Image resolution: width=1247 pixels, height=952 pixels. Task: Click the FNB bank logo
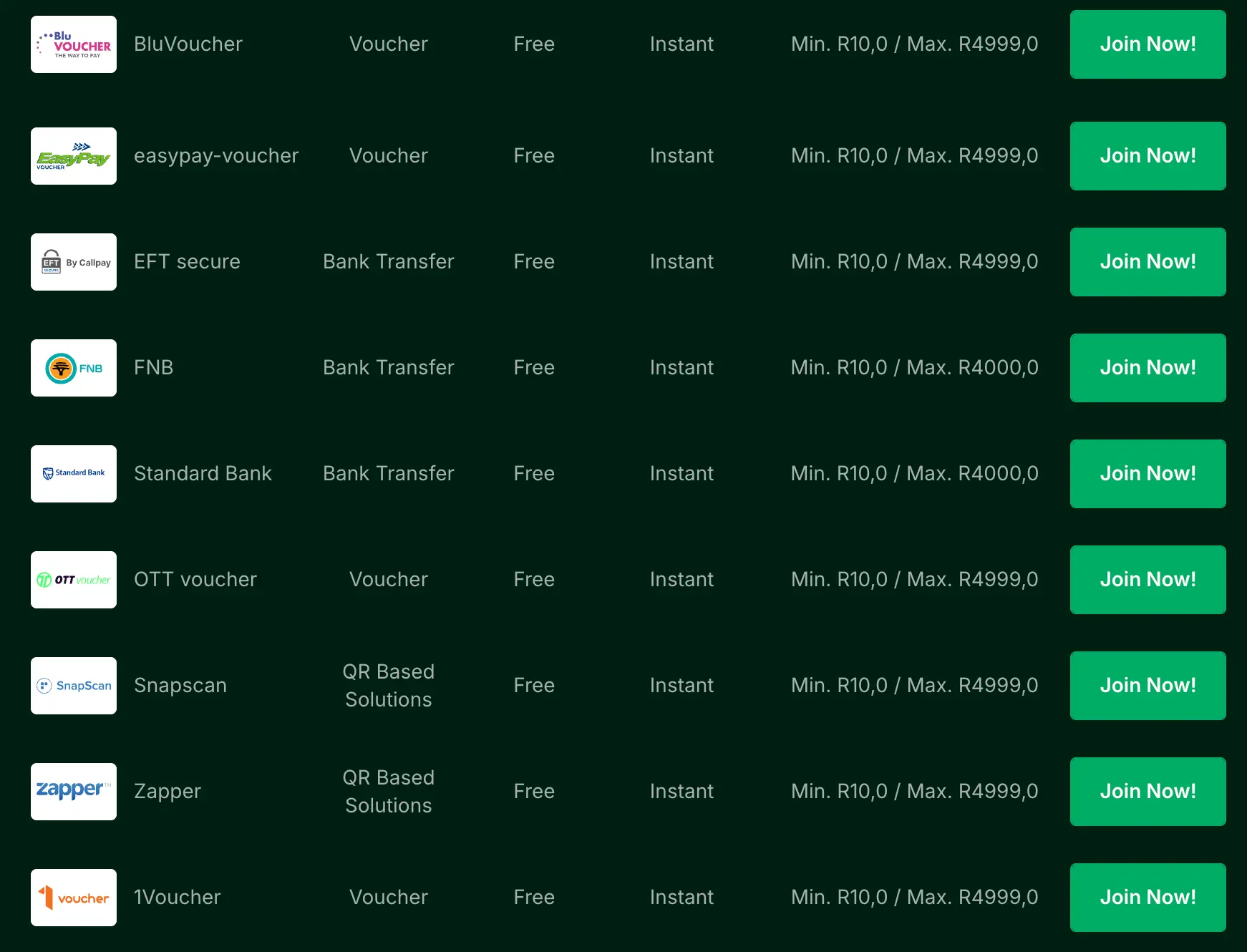(74, 368)
